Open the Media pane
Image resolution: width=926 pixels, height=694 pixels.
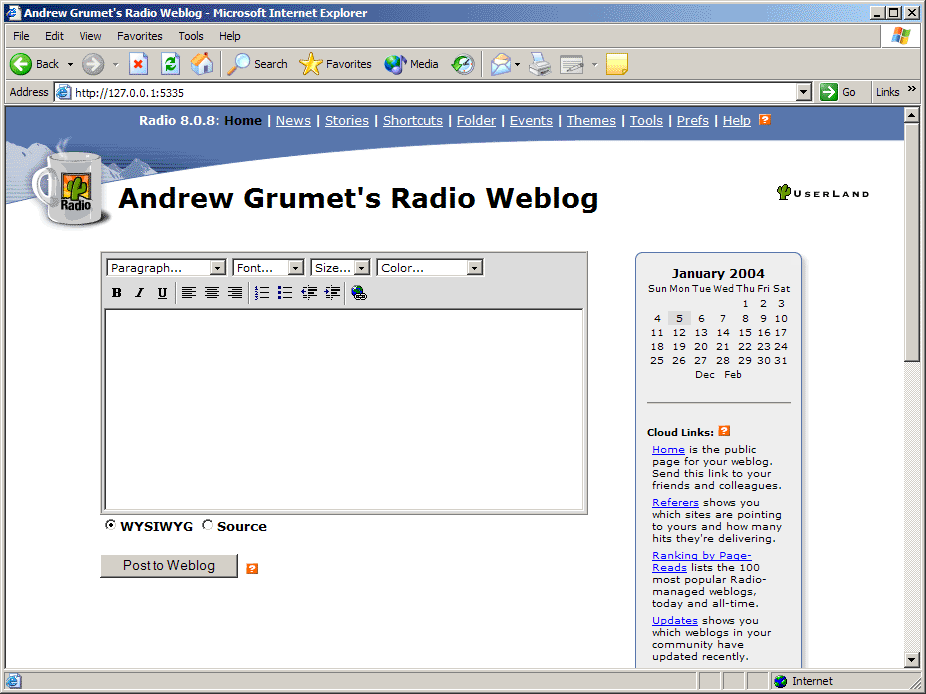coord(411,64)
